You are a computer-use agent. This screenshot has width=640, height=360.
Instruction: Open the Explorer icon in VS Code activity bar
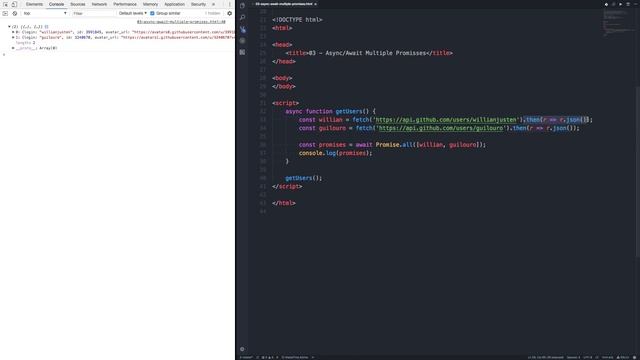tap(242, 6)
